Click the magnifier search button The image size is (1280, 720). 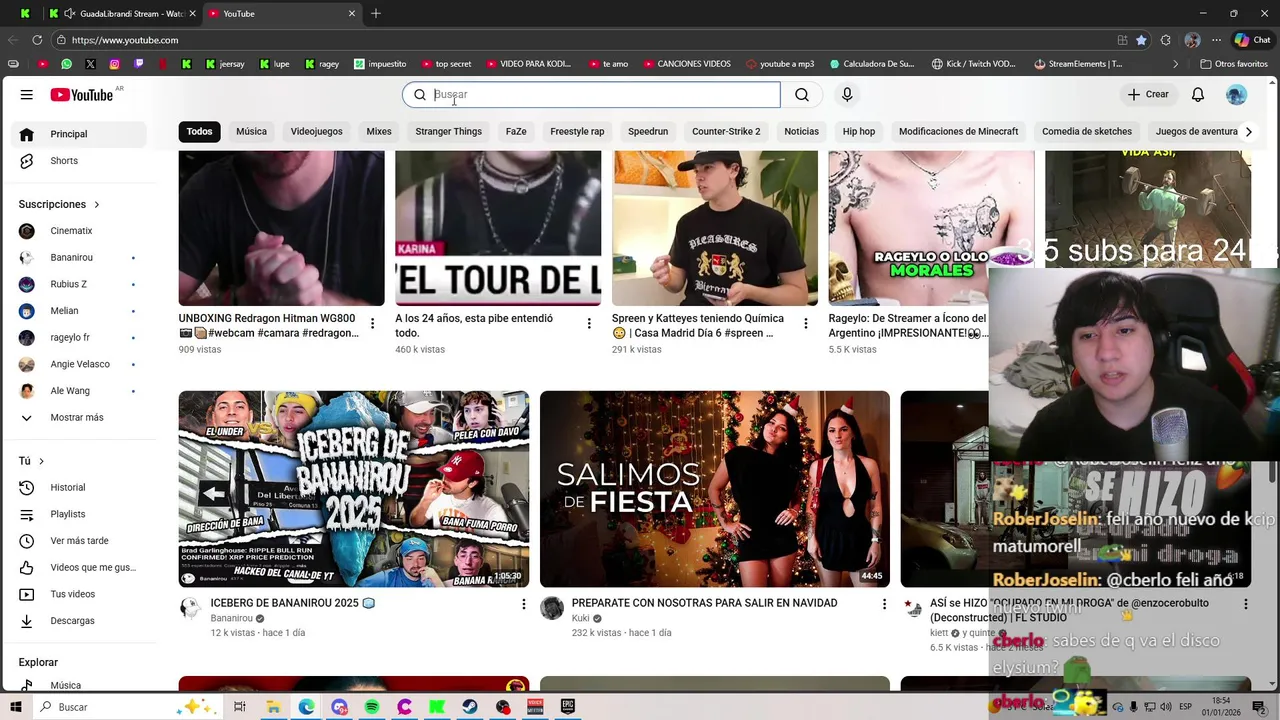pyautogui.click(x=802, y=94)
